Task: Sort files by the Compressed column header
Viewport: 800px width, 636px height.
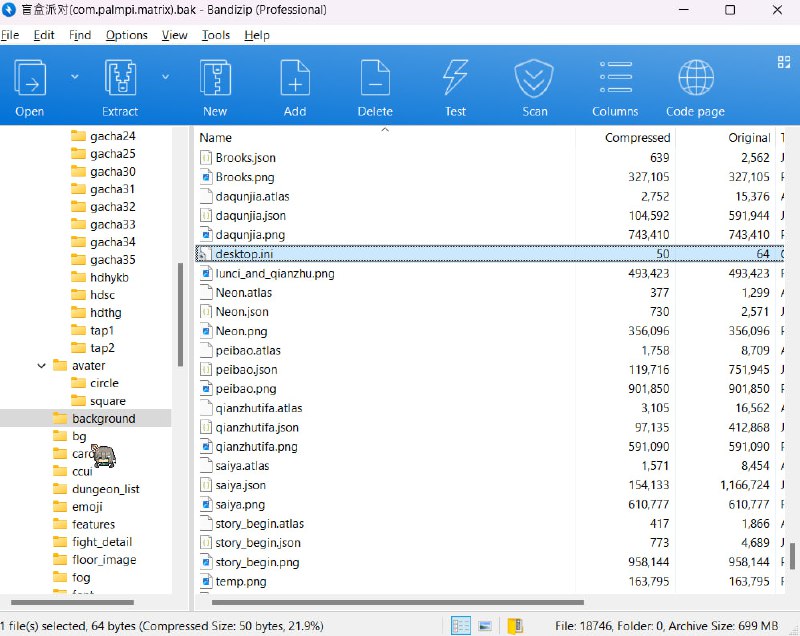Action: [637, 138]
